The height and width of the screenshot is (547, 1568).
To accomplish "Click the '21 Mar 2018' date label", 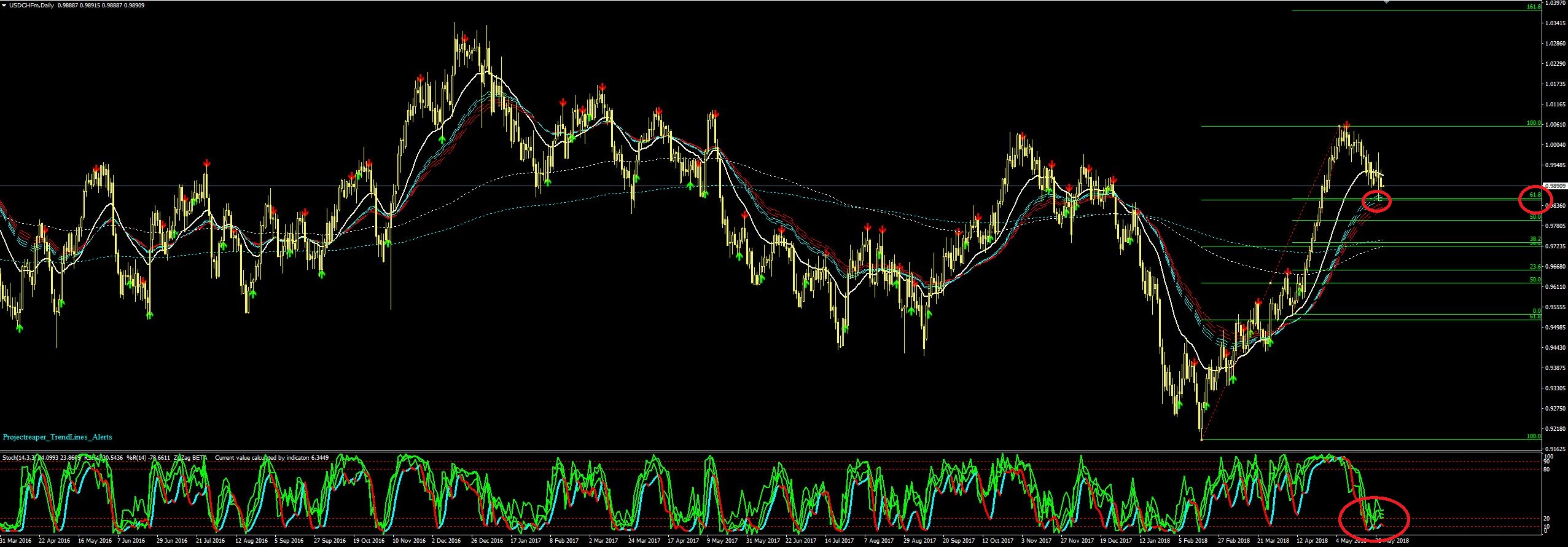I will pyautogui.click(x=1274, y=541).
